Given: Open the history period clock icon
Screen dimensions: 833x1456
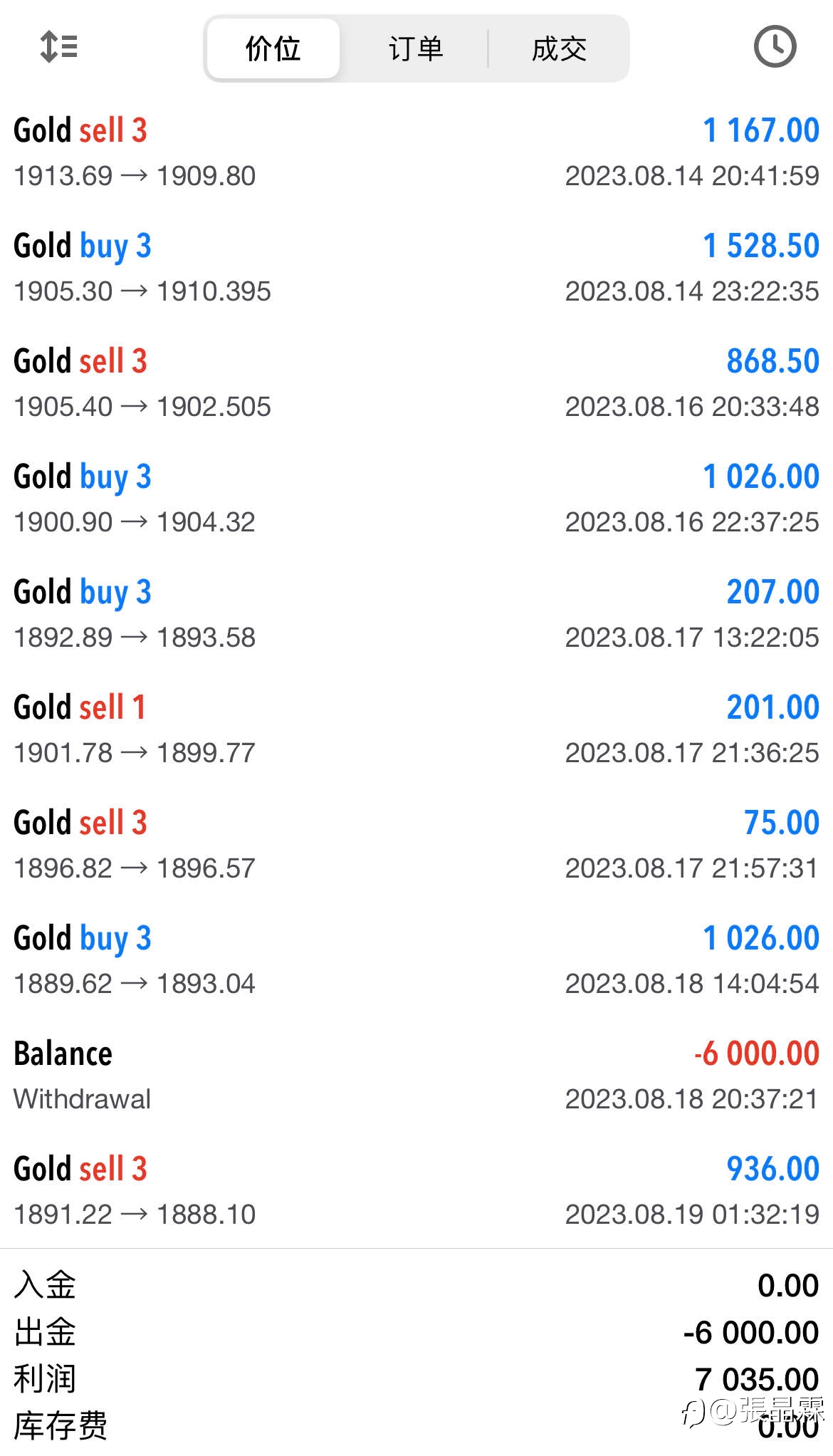Looking at the screenshot, I should 775,47.
